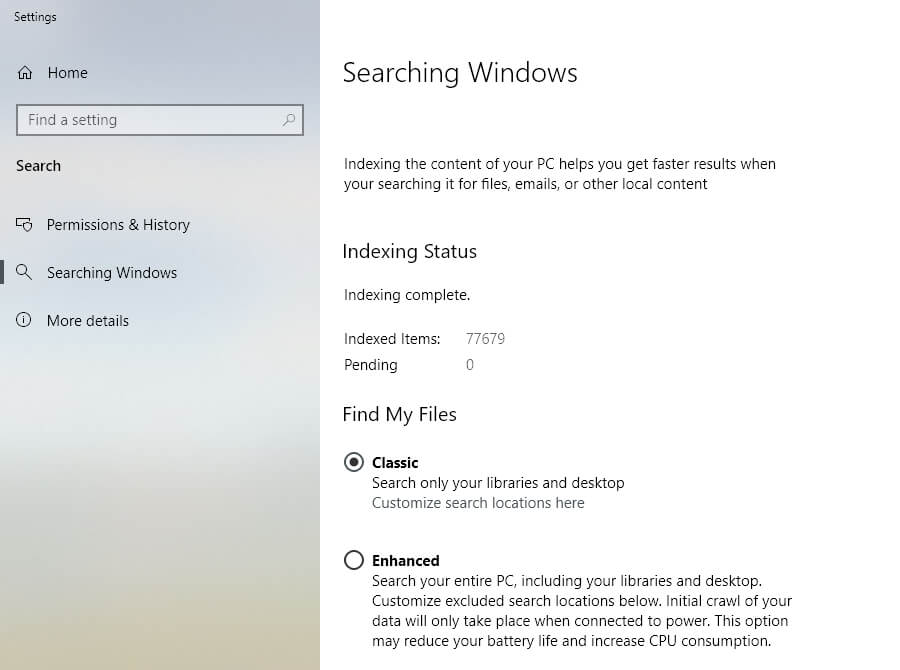Open Customize search locations here link

[478, 503]
